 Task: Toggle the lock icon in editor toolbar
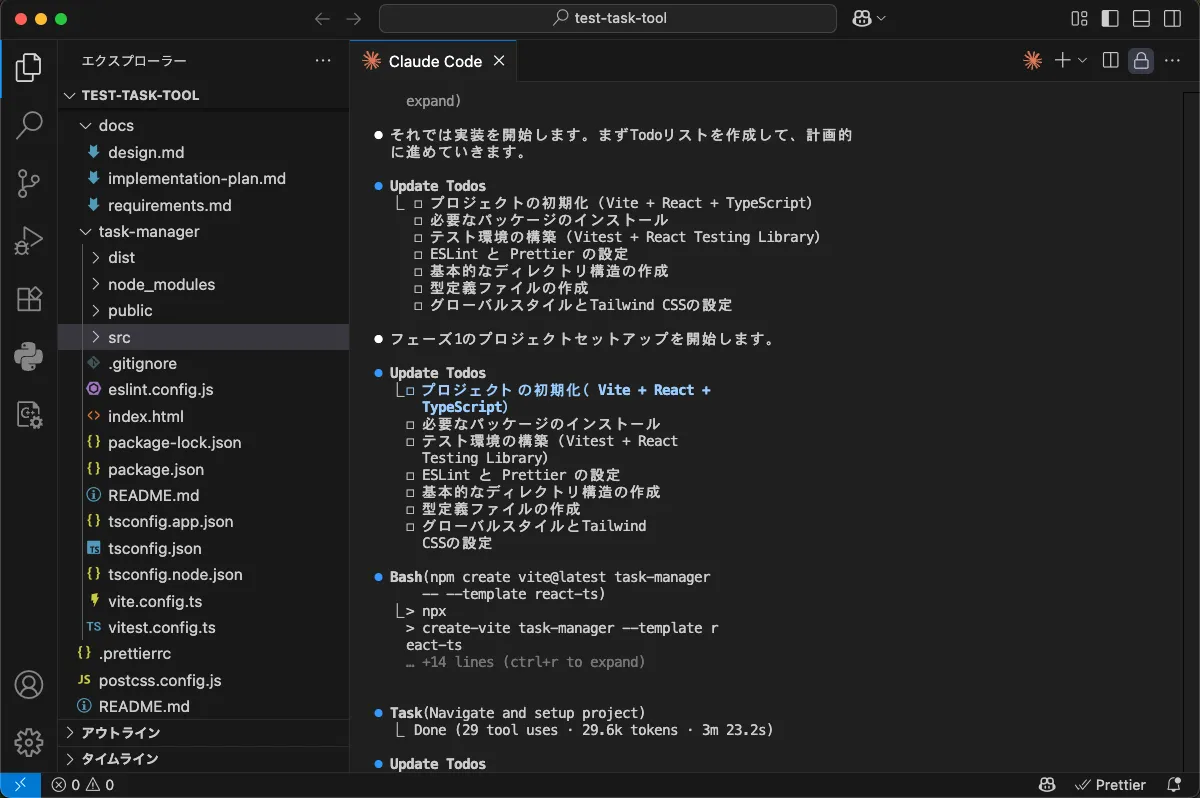tap(1141, 61)
